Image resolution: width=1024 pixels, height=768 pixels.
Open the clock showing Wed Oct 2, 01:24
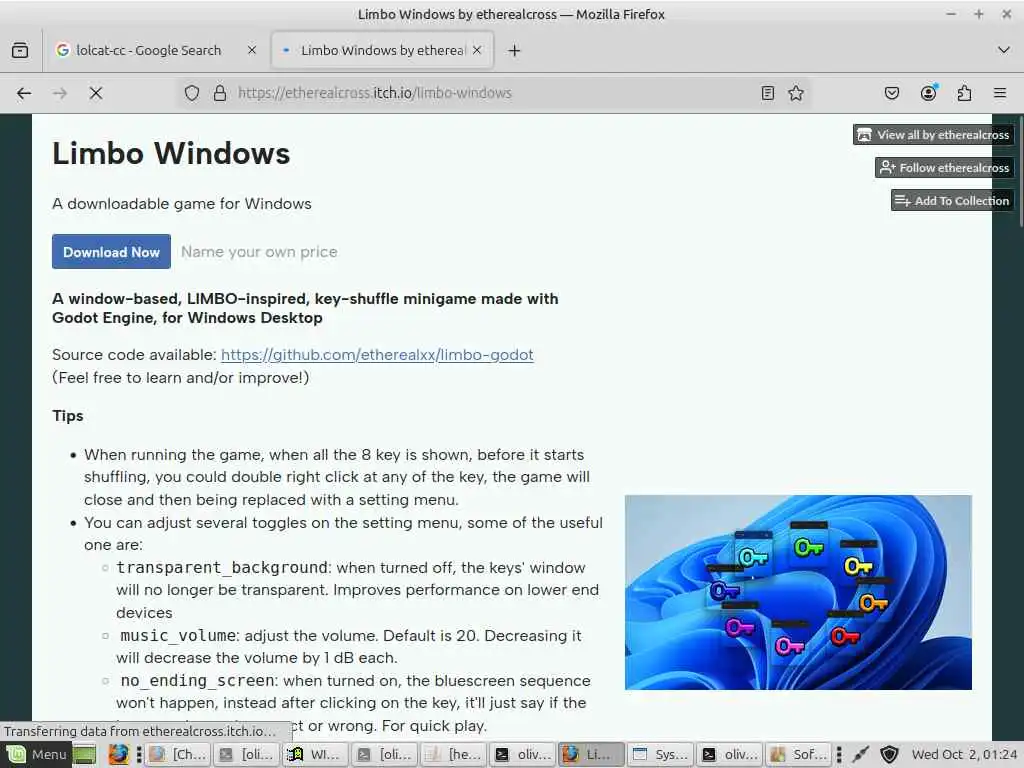tap(964, 754)
